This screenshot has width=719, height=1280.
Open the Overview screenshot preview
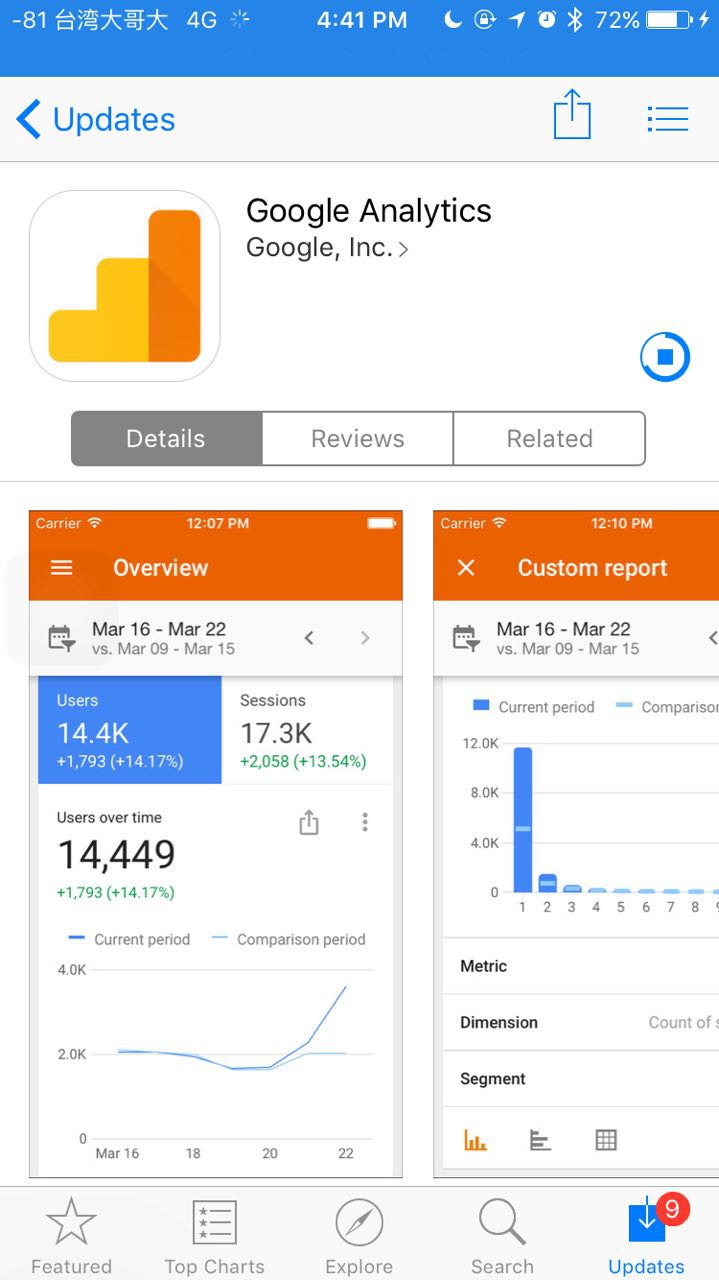pos(216,844)
